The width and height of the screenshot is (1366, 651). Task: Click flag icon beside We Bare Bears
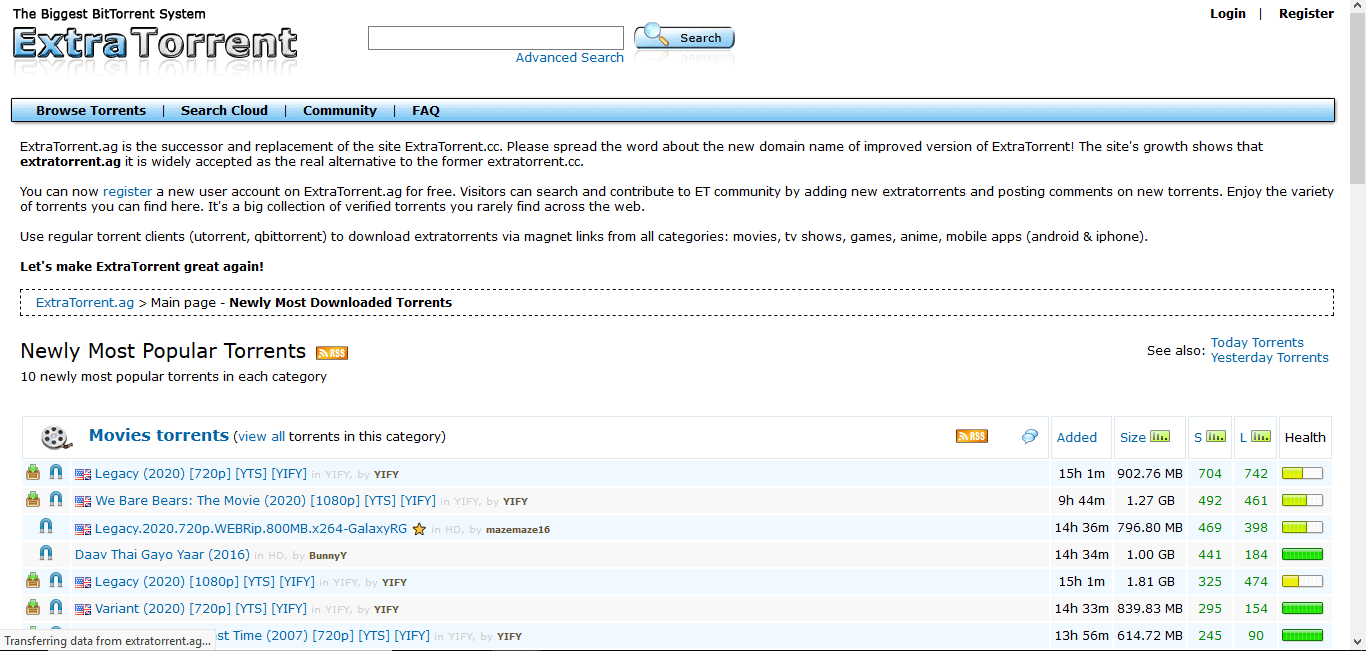click(x=83, y=501)
